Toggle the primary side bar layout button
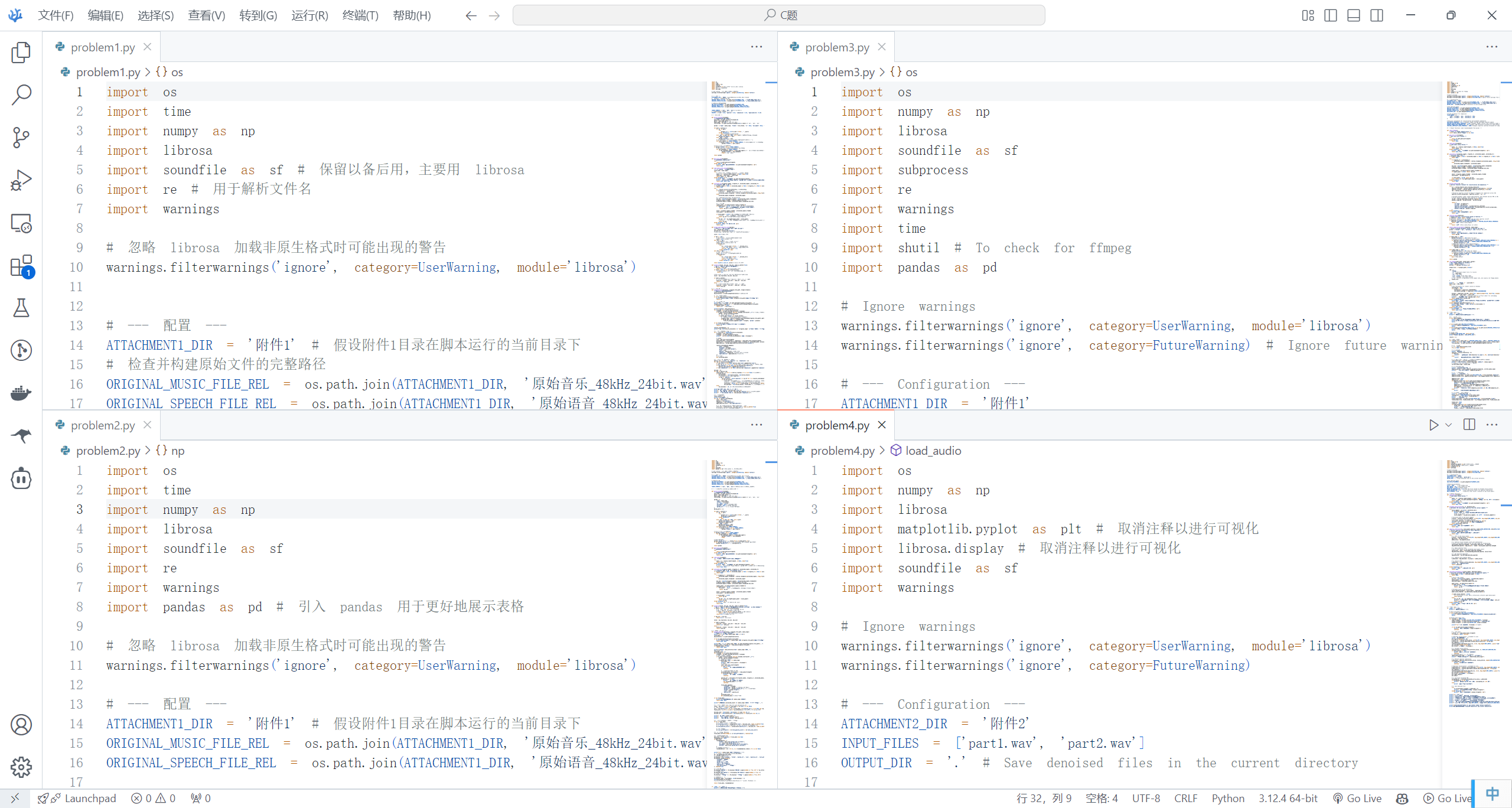This screenshot has width=1512, height=808. (x=1331, y=15)
